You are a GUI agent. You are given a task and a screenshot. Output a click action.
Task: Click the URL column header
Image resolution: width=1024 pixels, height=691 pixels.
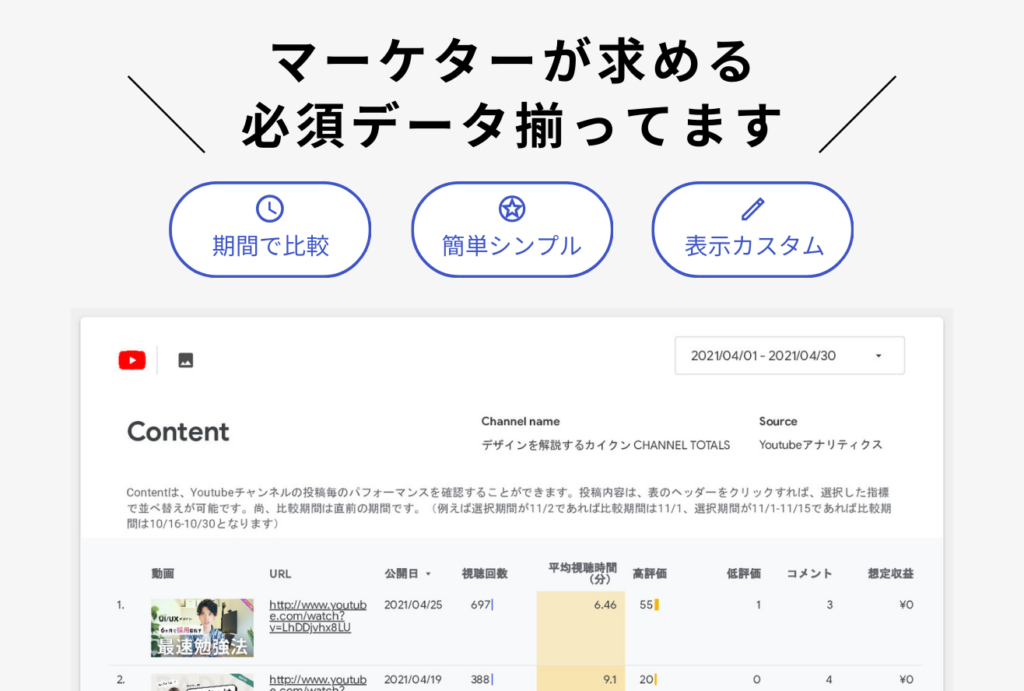280,574
